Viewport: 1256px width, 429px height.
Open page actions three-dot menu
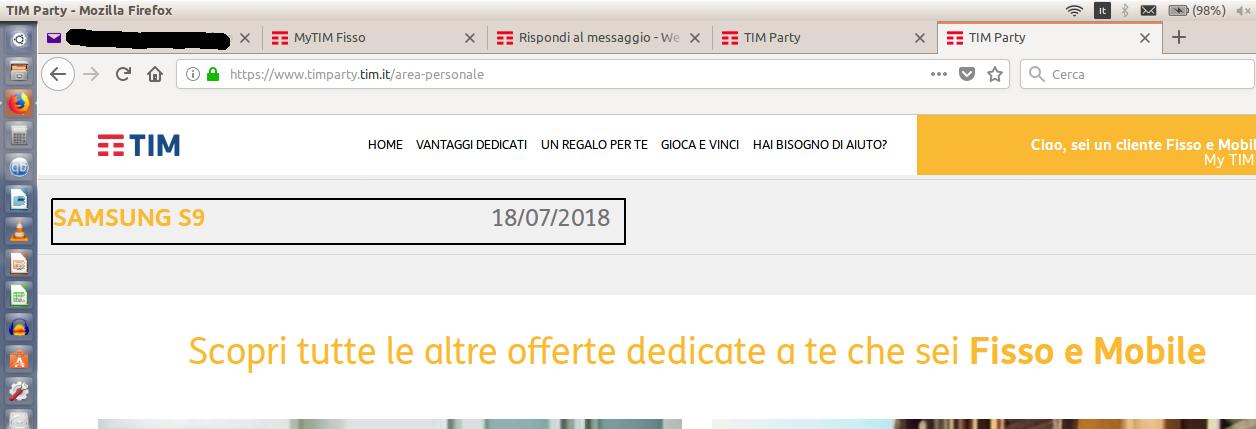[938, 74]
